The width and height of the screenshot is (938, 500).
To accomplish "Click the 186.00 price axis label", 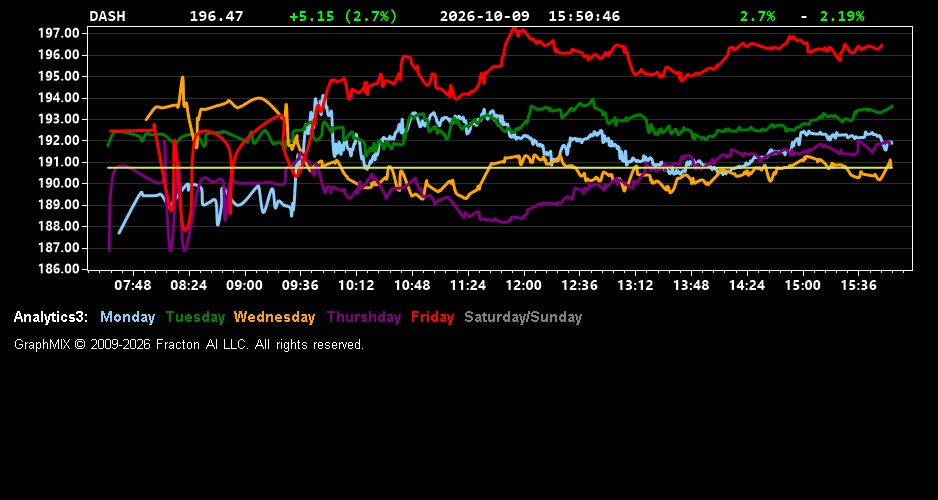I will click(58, 269).
